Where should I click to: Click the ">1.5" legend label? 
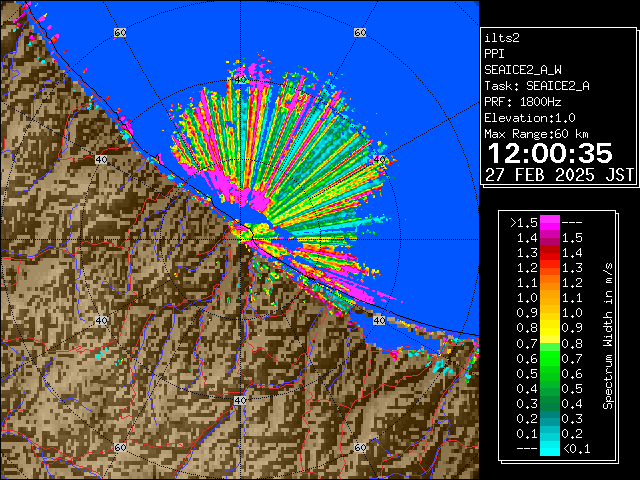524,223
